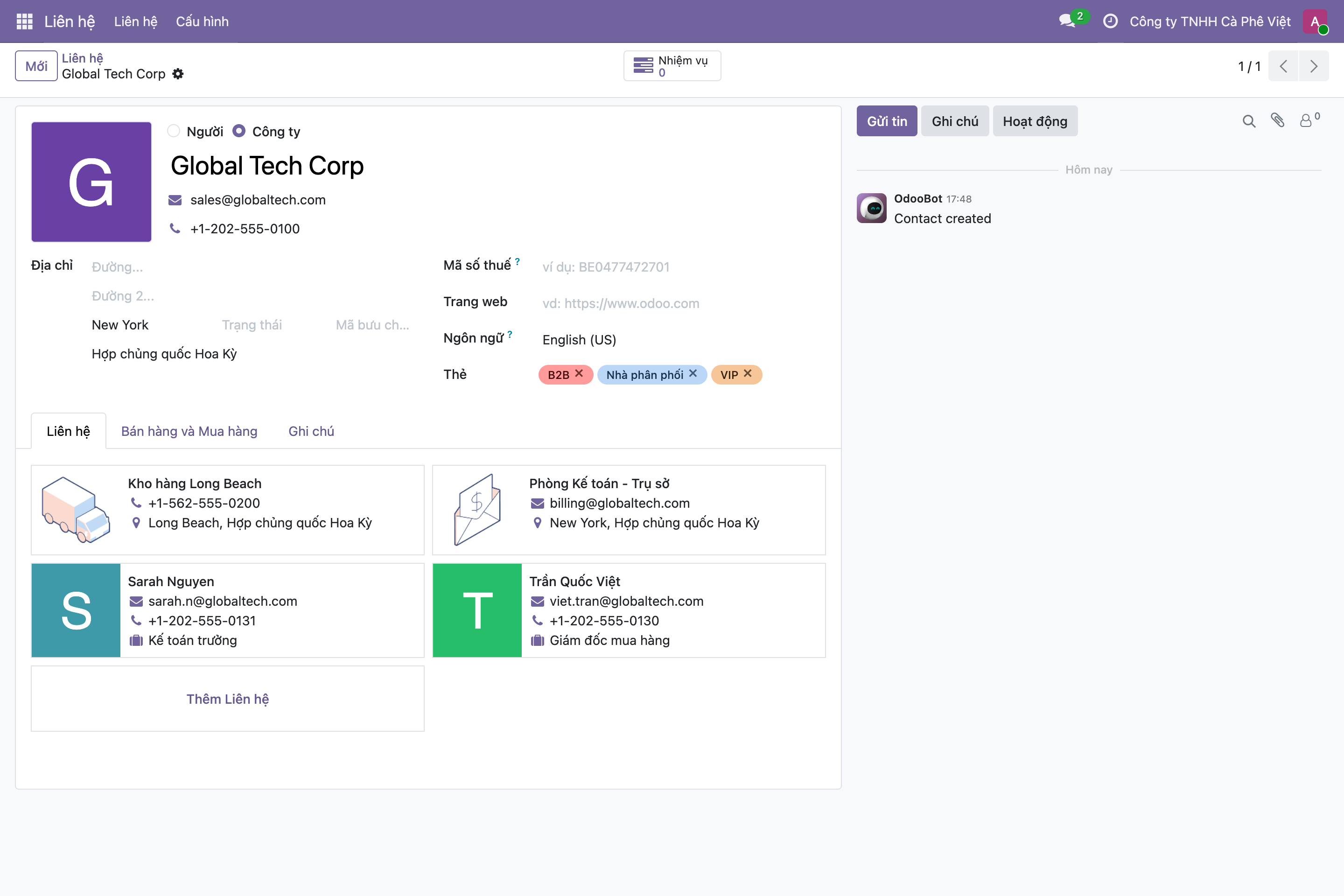Screen dimensions: 1344x896
Task: Open the Phòng Kế toán - Trụ sở card
Action: click(x=629, y=510)
